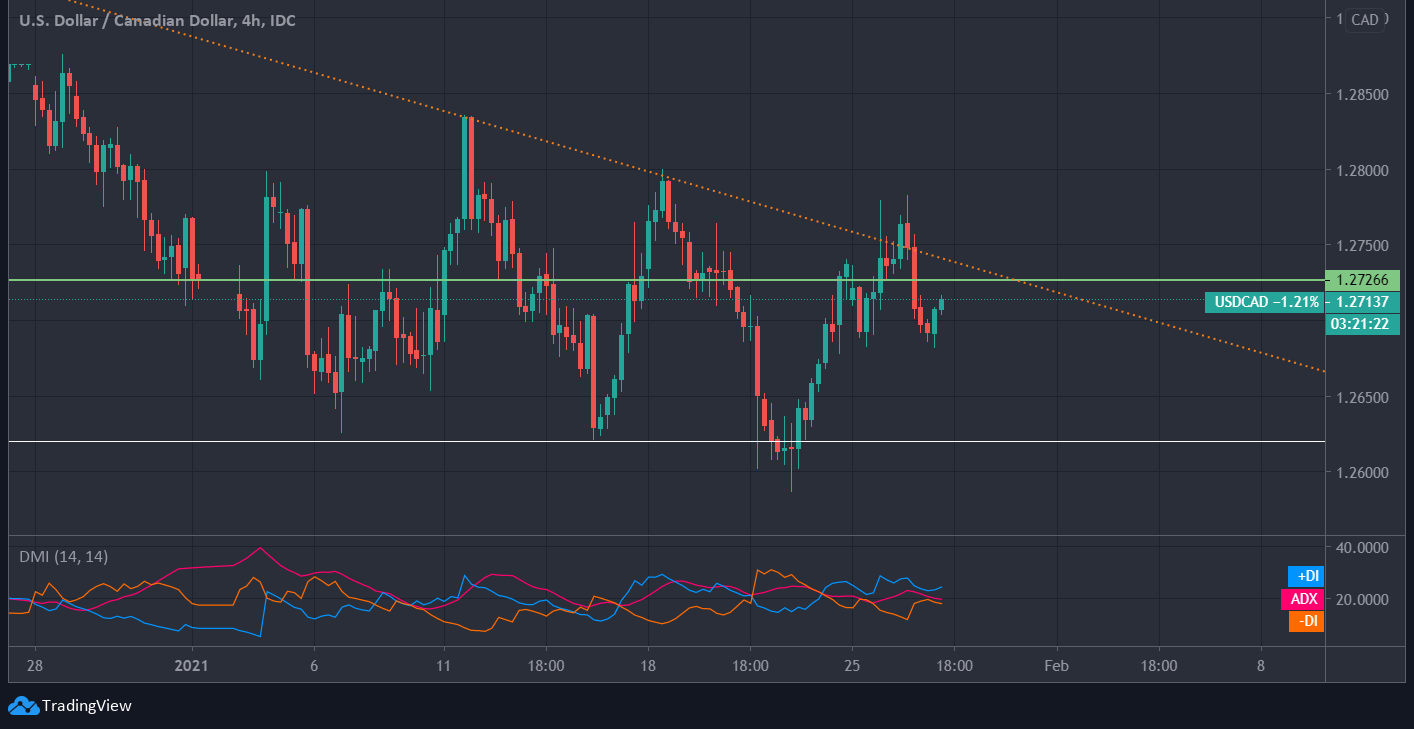The height and width of the screenshot is (729, 1414).
Task: Click the orange -DI legend label
Action: [1308, 621]
